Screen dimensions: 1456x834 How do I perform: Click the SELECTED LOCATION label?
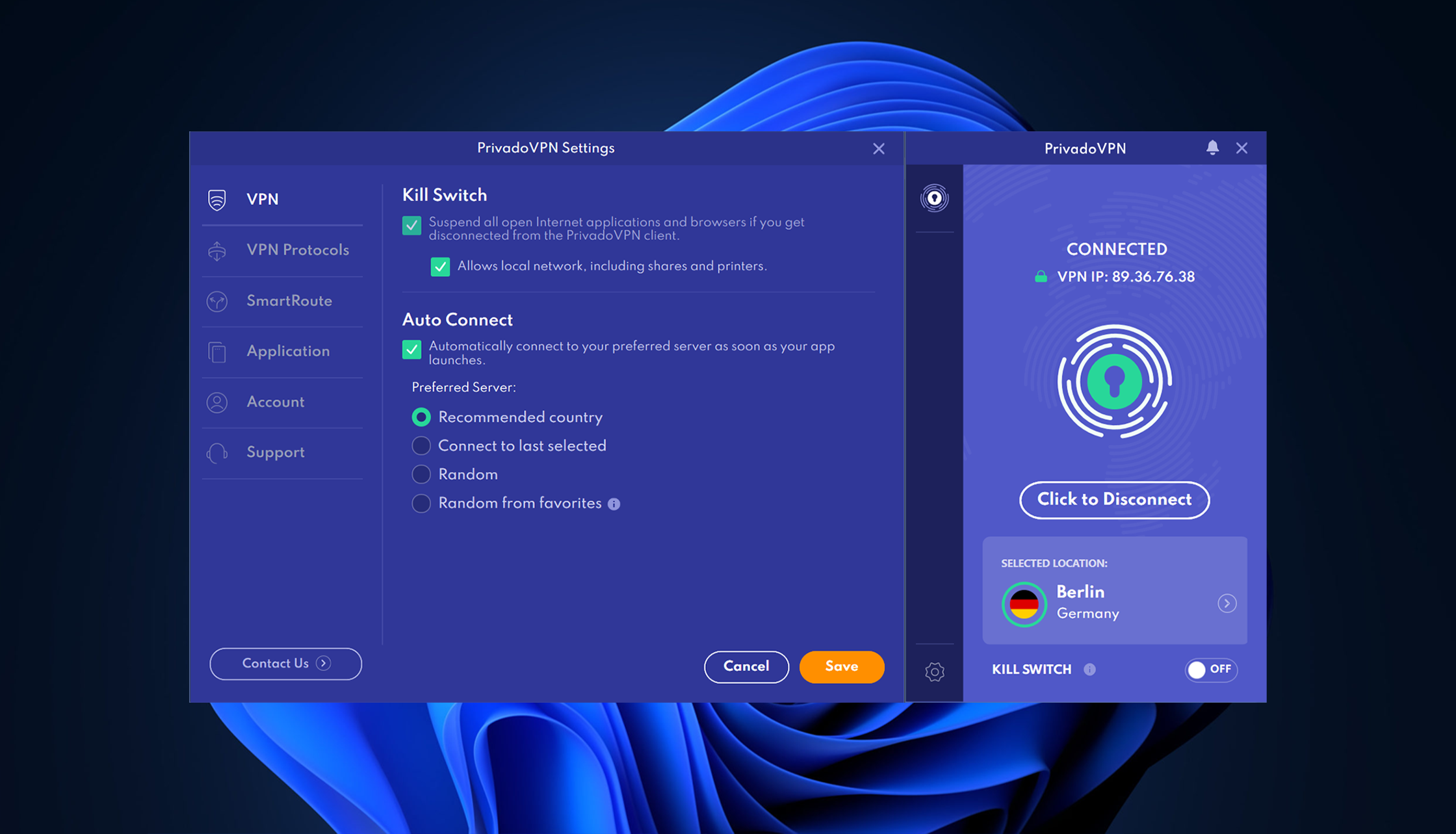[1054, 564]
